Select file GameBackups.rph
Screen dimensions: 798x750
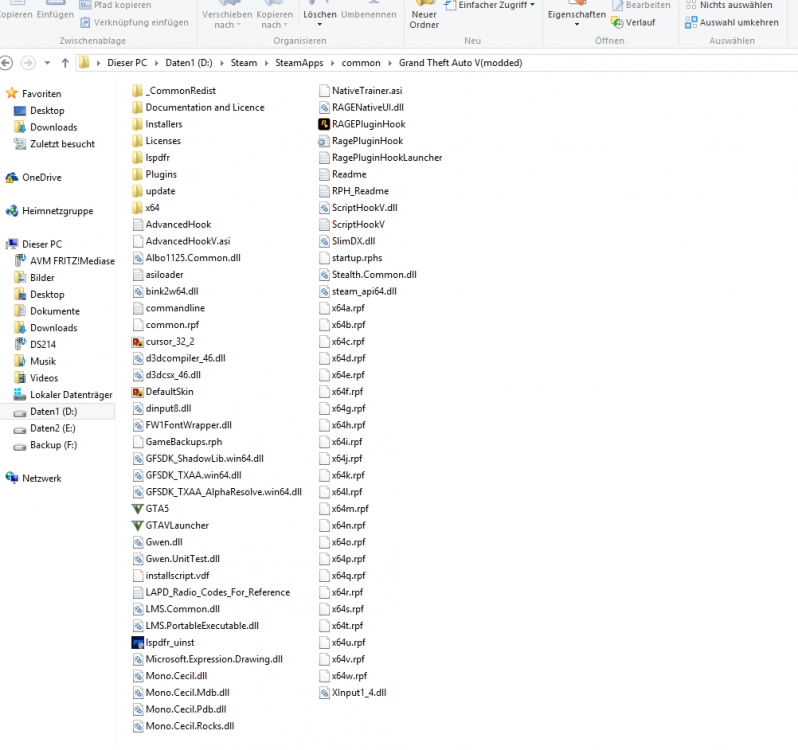[x=177, y=442]
